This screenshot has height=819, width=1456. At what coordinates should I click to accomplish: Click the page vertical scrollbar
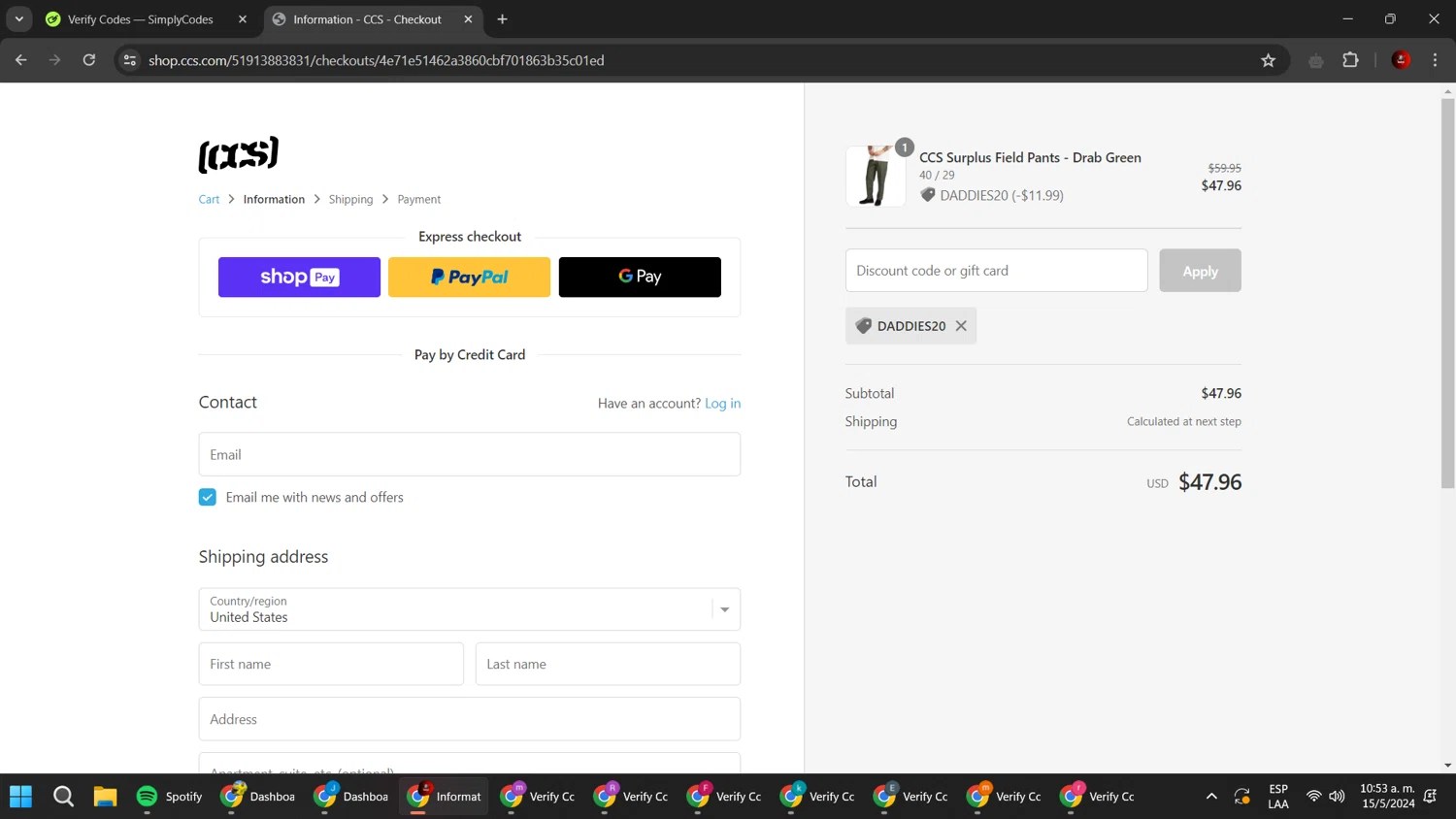point(1447,291)
